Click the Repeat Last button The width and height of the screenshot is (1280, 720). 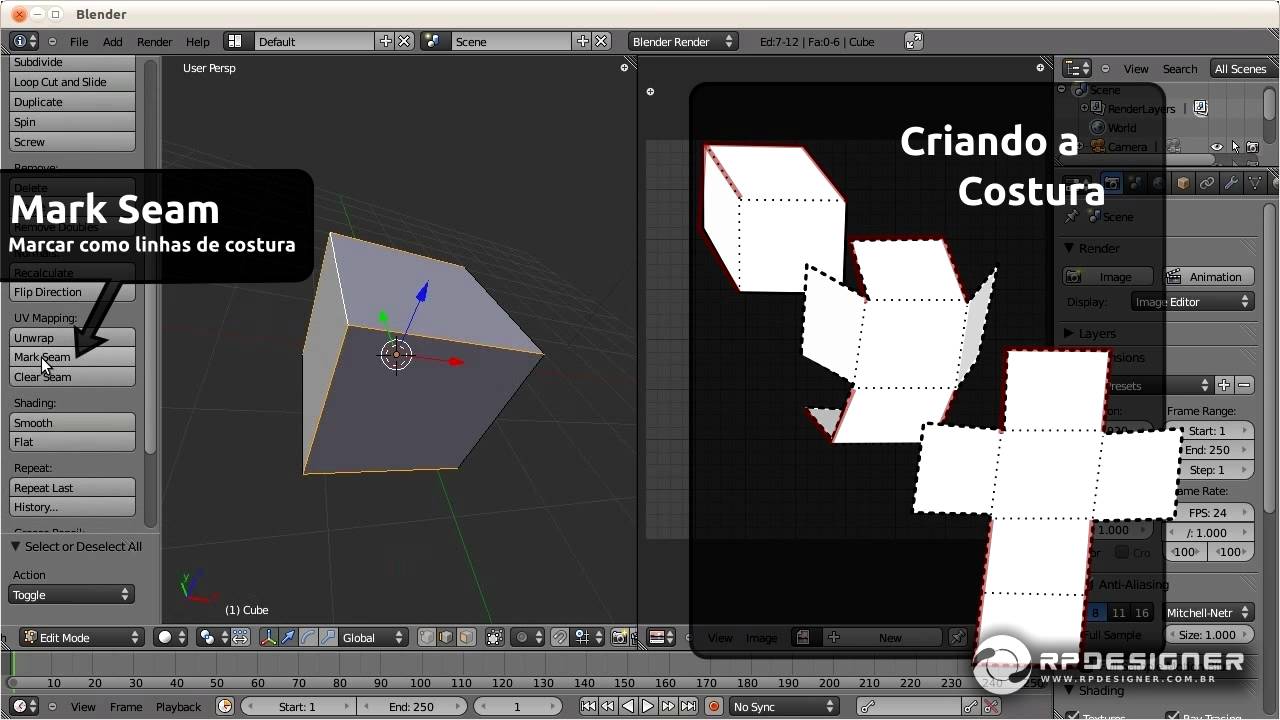coord(72,487)
